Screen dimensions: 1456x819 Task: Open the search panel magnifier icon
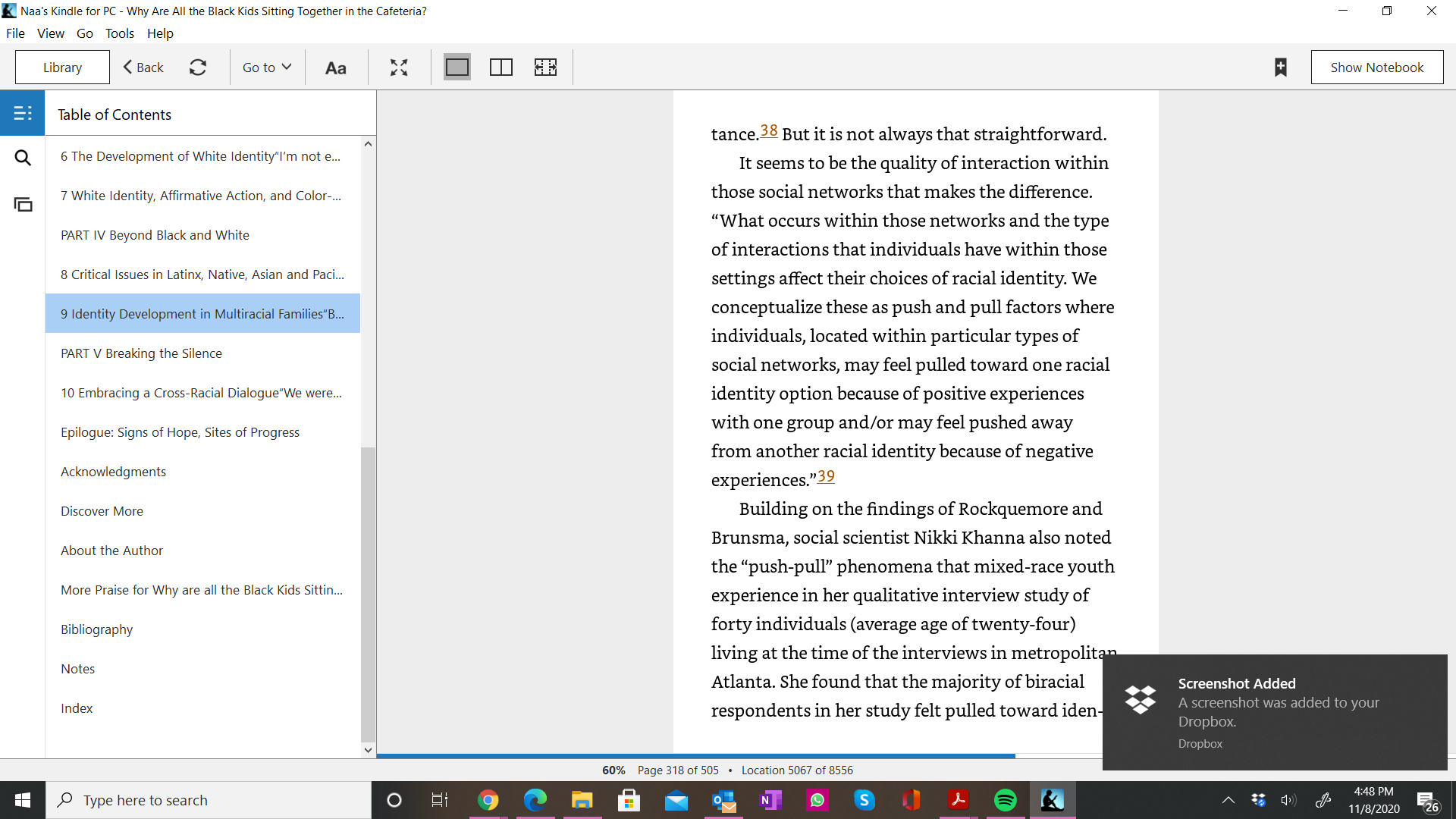23,158
